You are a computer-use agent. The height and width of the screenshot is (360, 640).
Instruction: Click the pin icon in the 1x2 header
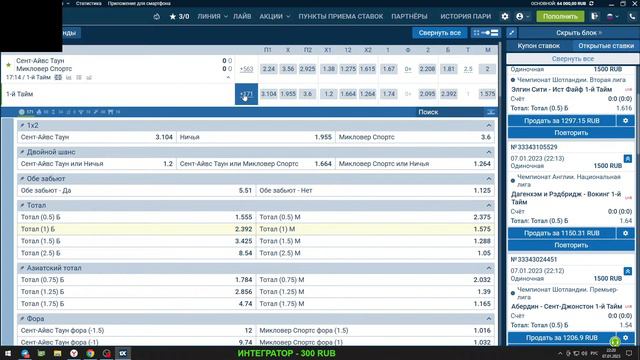click(x=22, y=125)
